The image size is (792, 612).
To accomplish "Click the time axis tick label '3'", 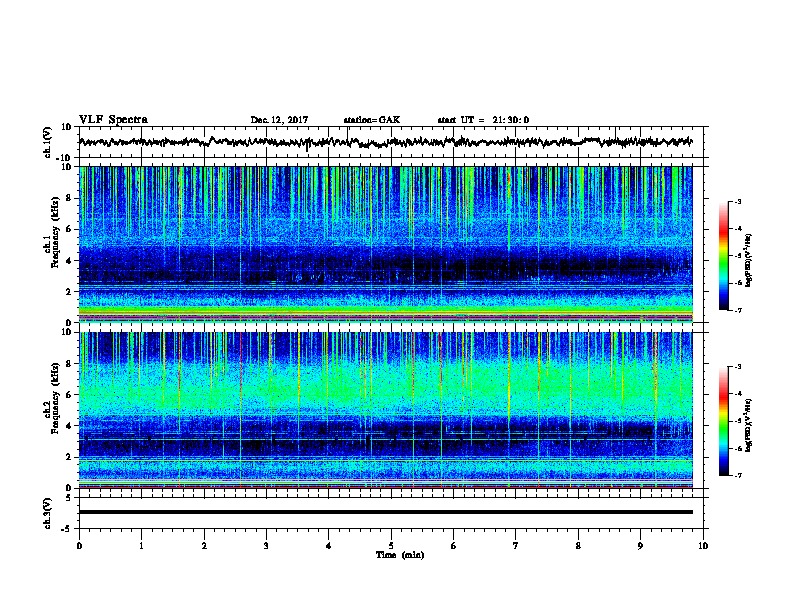I will [266, 546].
